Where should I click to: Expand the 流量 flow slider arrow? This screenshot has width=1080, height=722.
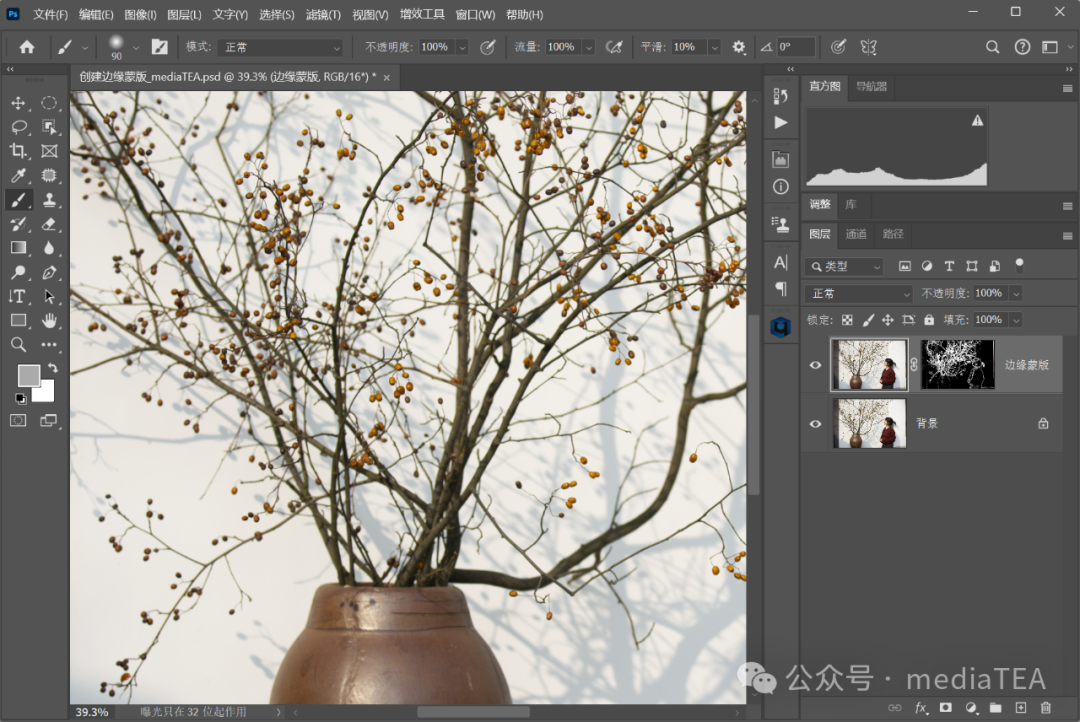[x=589, y=48]
